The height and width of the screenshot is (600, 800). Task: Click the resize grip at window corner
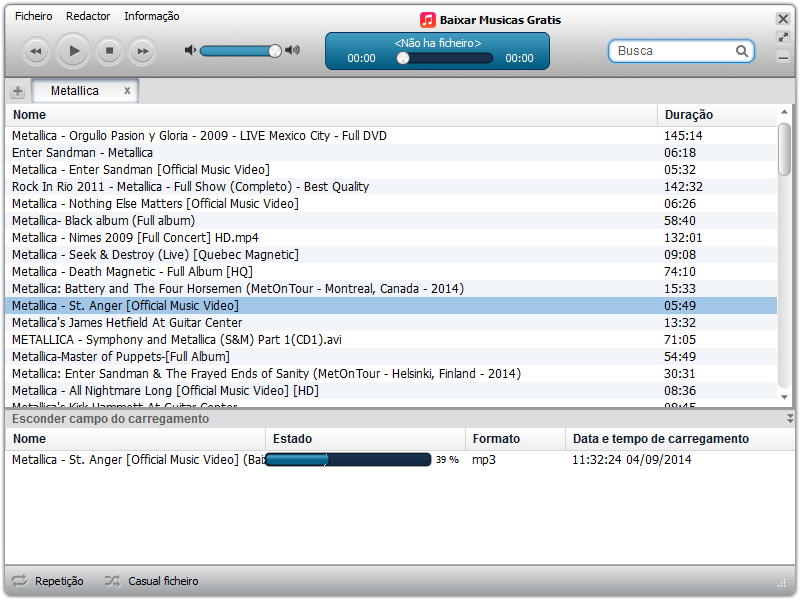click(x=782, y=583)
